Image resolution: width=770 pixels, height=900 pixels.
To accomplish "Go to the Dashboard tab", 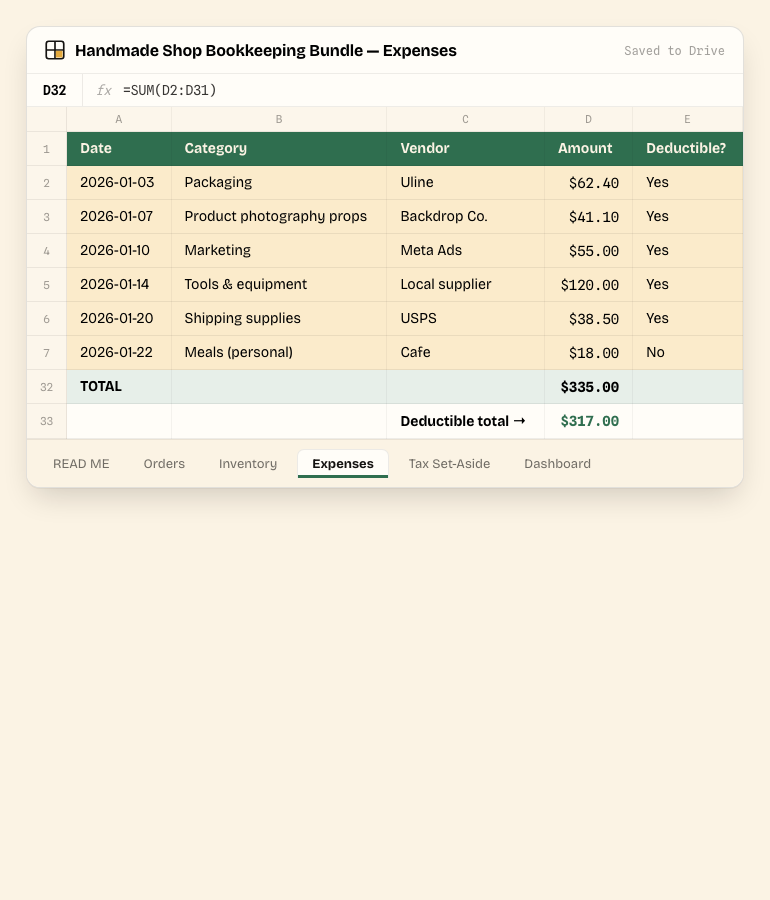I will [557, 464].
